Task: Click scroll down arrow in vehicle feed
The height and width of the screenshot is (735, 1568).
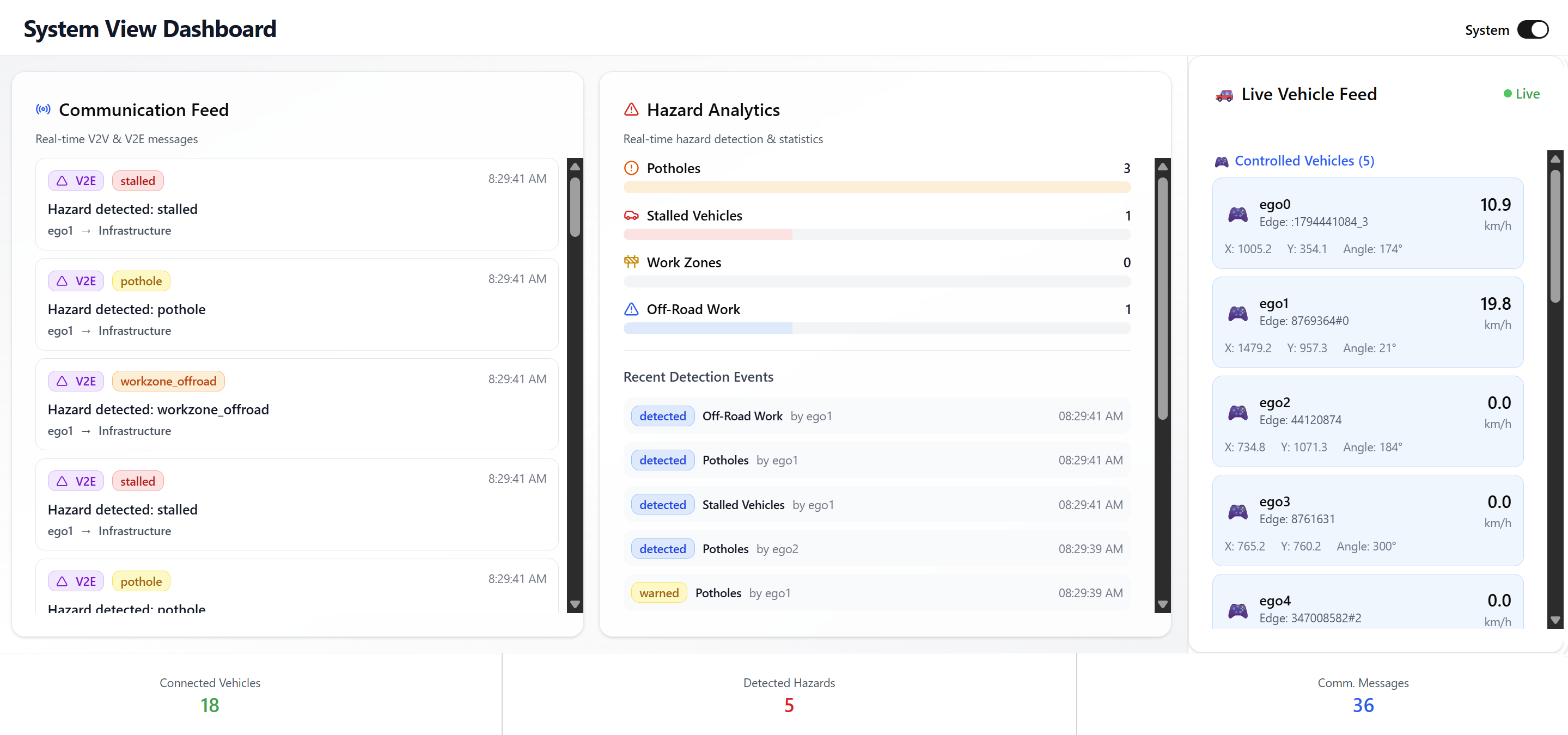Action: click(x=1554, y=620)
